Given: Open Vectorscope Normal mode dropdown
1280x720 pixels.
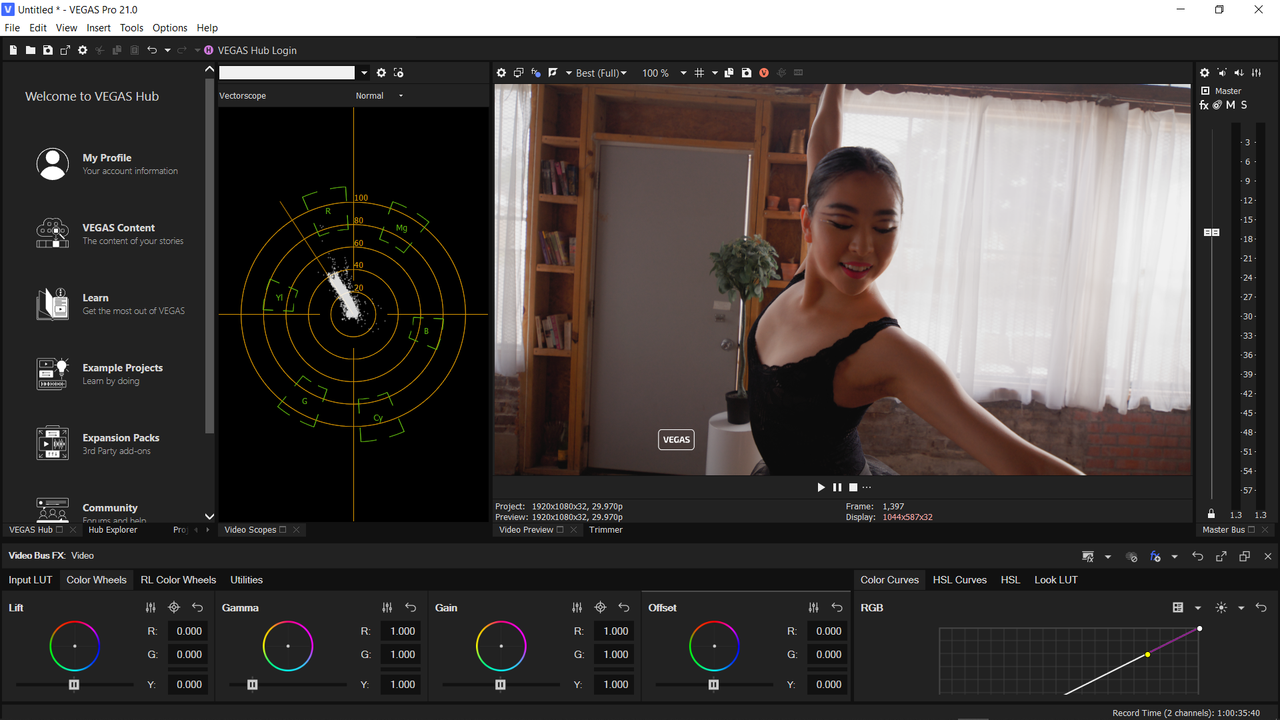Looking at the screenshot, I should pos(379,96).
